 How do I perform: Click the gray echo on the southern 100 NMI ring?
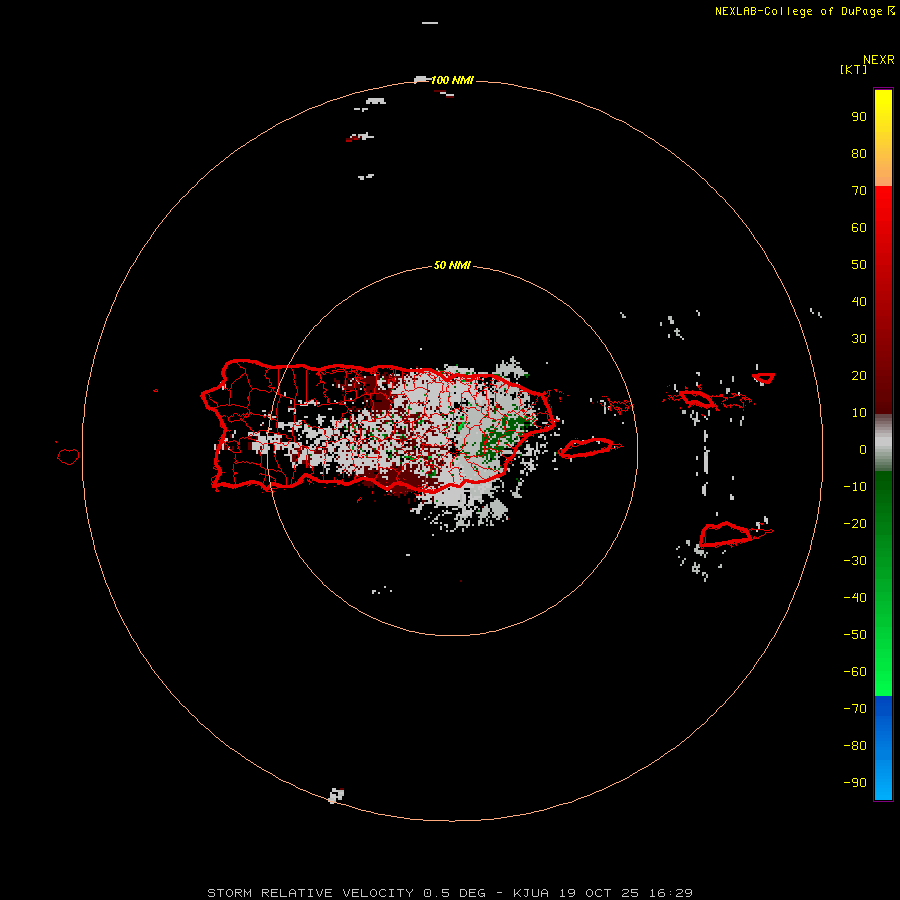[336, 796]
